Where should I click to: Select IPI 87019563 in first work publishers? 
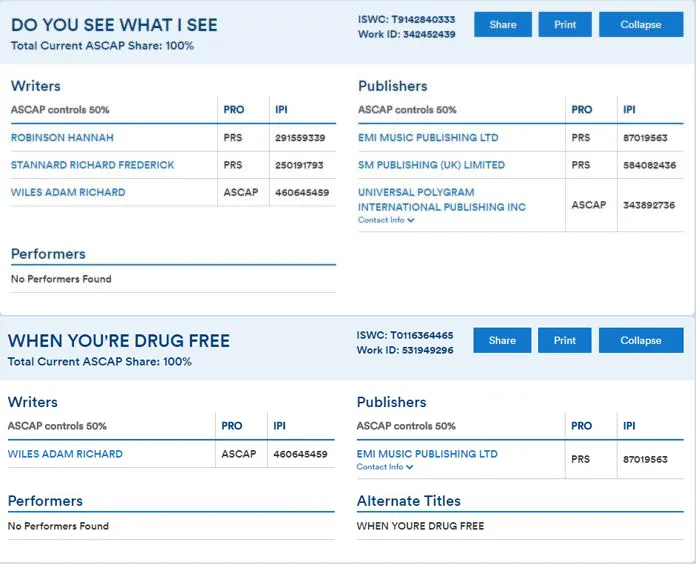pyautogui.click(x=645, y=138)
